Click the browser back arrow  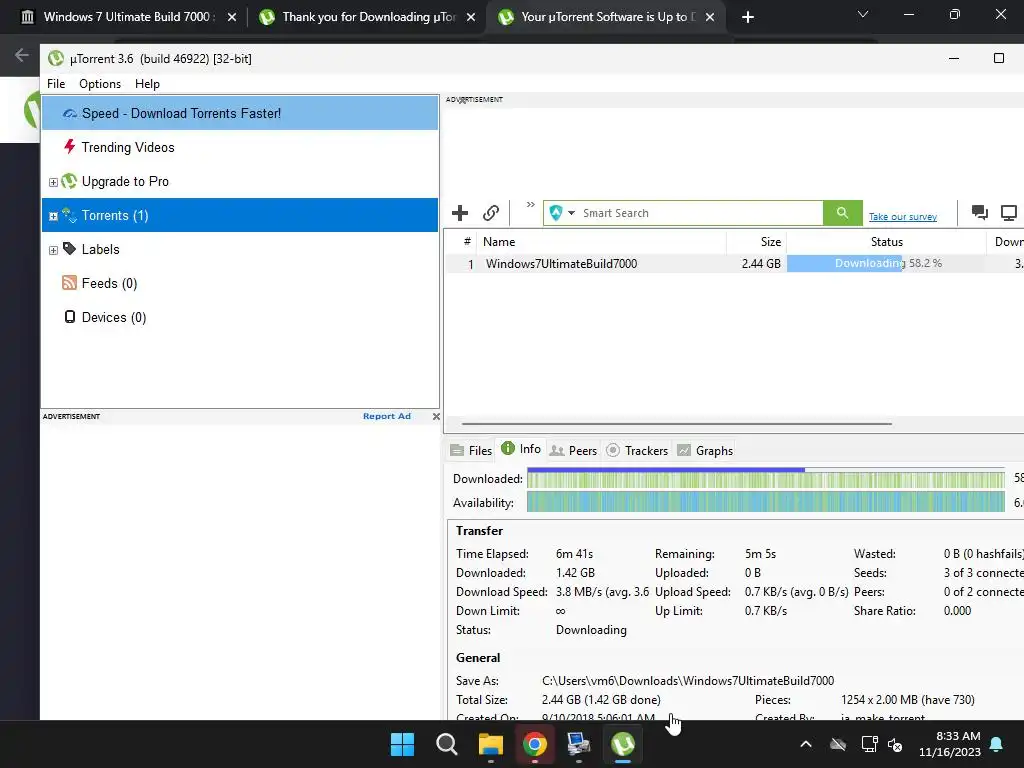(22, 55)
